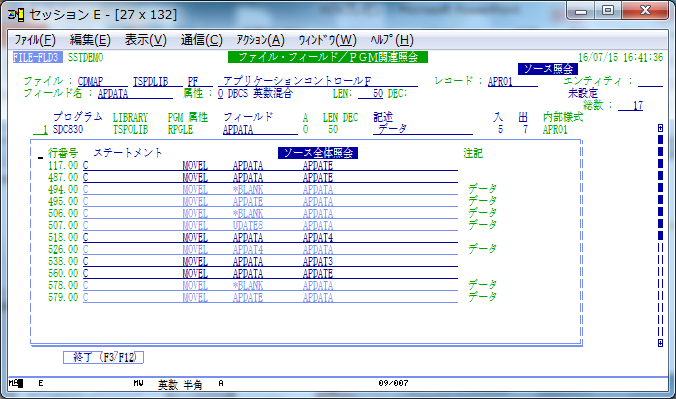Select statement line 526.00
Screen dimensions: 676x399
[270, 249]
